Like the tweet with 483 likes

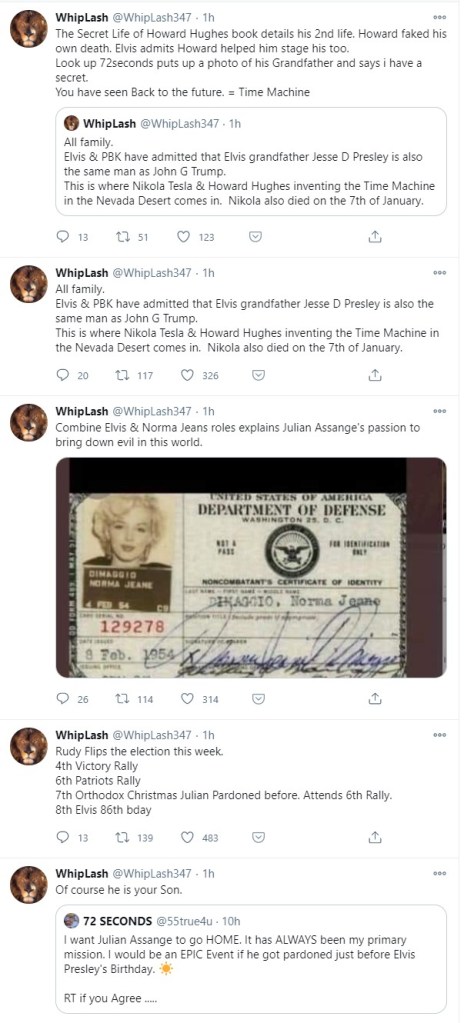coord(187,837)
